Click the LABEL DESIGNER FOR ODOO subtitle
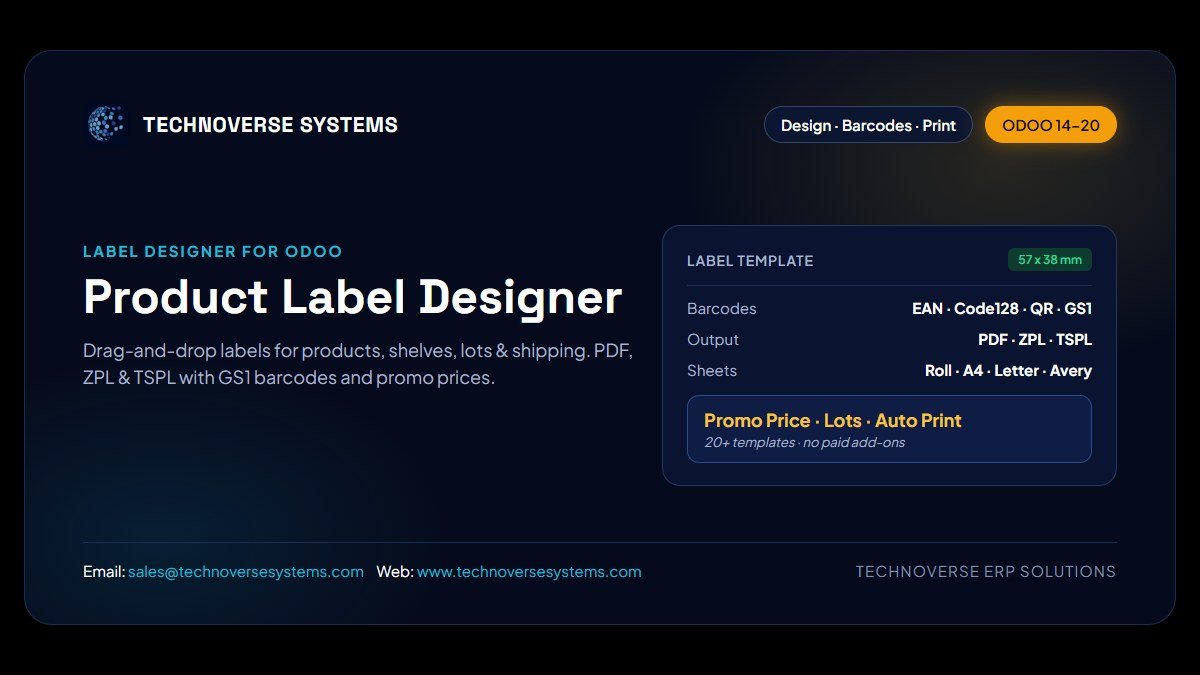Screen dimensions: 1200x675 click(212, 252)
